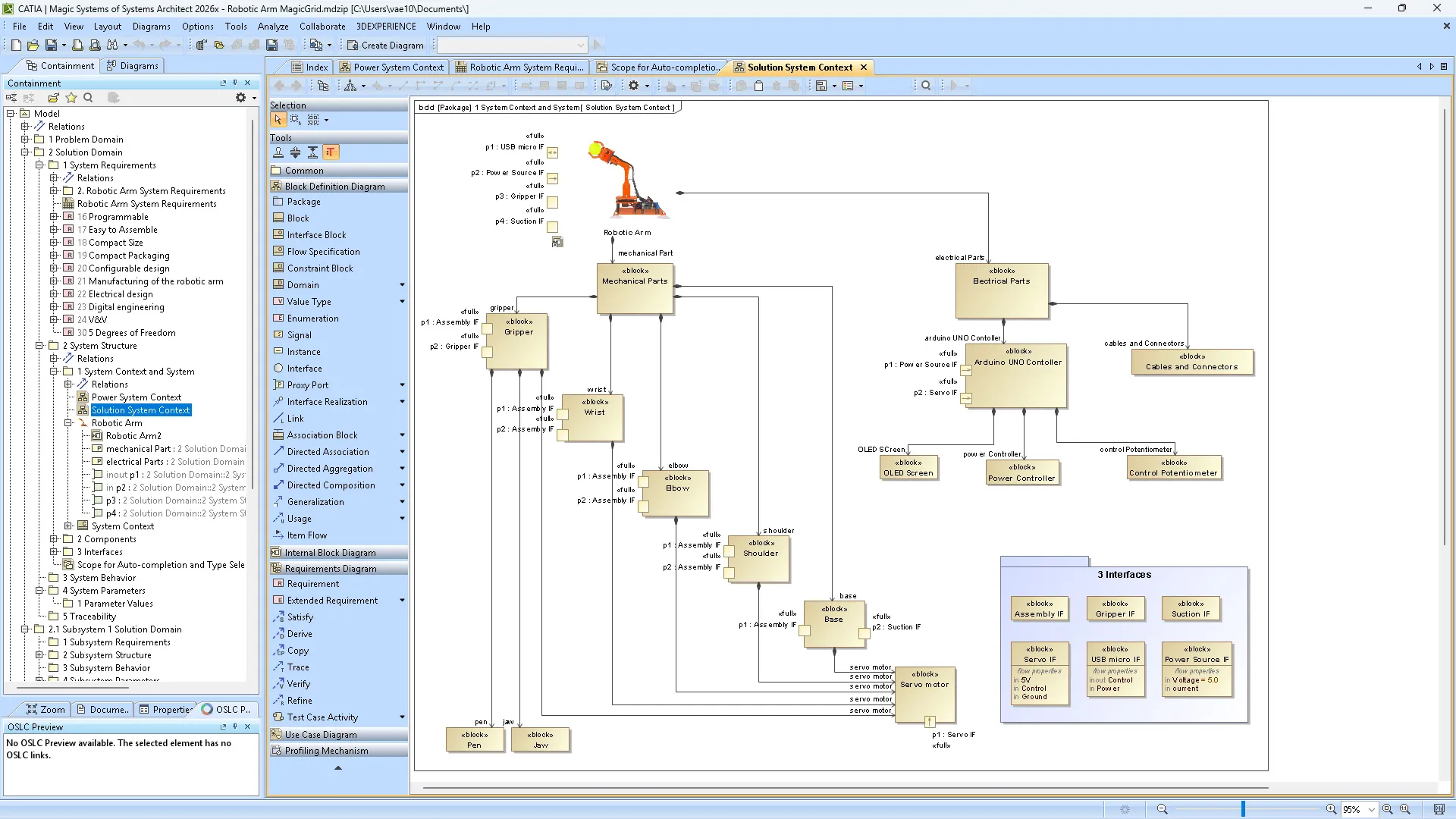
Task: Open the Collaborate menu
Action: tap(322, 26)
